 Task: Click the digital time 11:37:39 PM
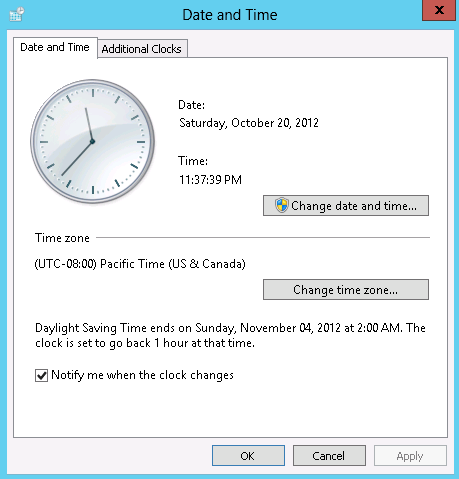click(x=210, y=180)
